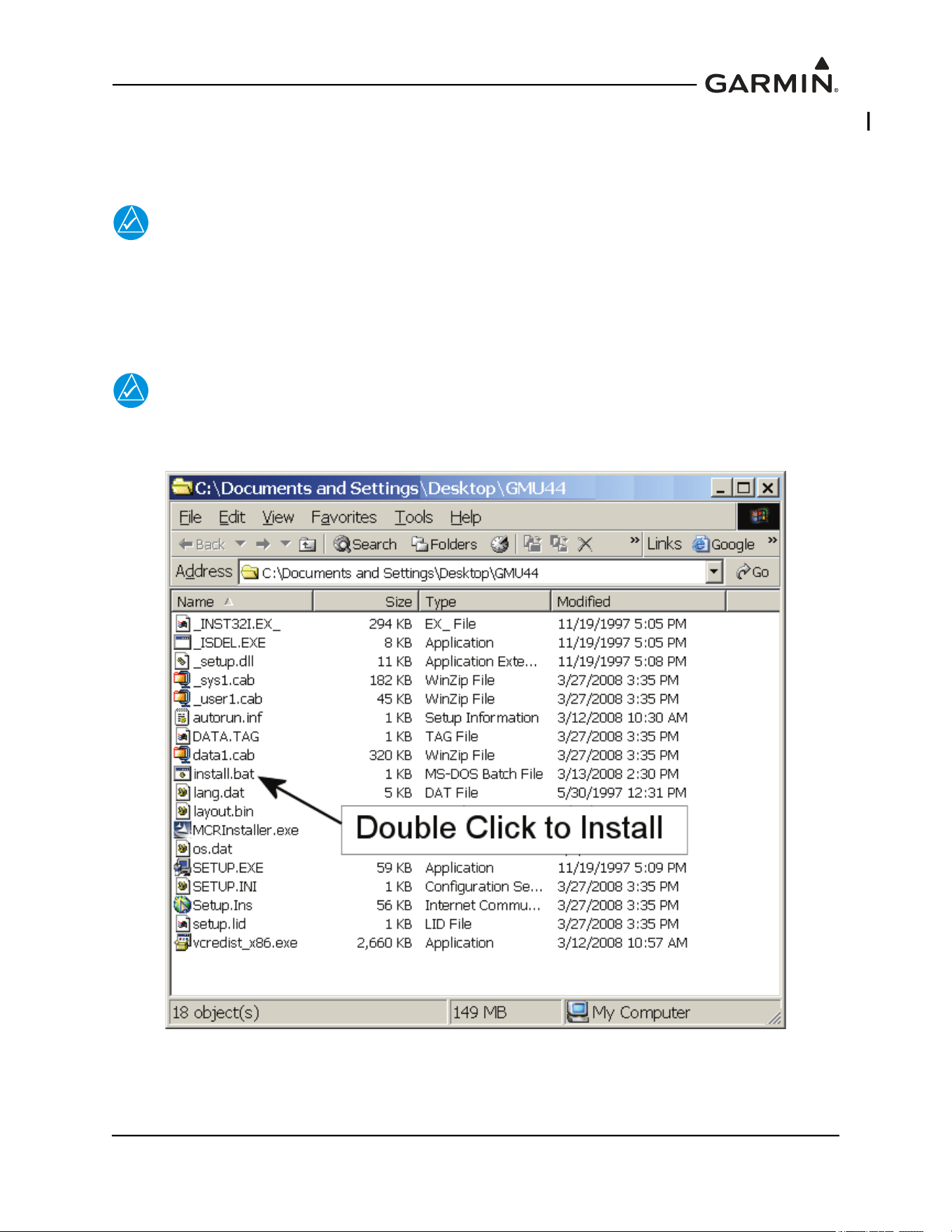Screen dimensions: 952x1232
Task: Select the lang.dat file icon
Action: (183, 793)
